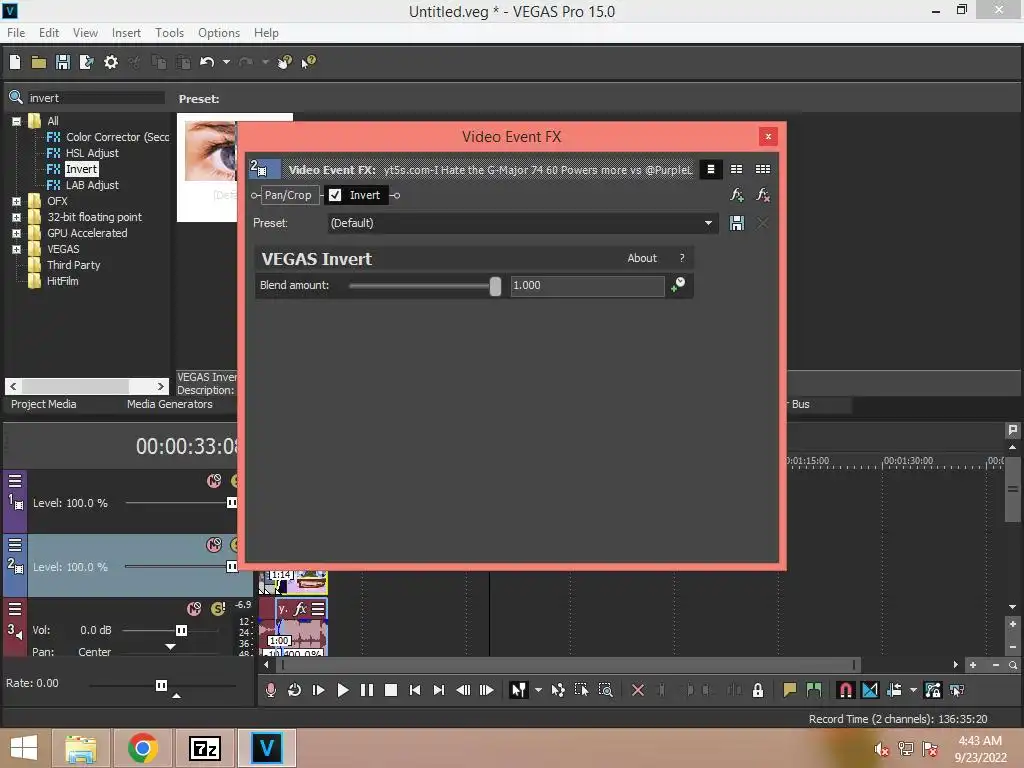Select the Normal Edit tool
Viewport: 1024px width, 768px height.
pos(519,690)
